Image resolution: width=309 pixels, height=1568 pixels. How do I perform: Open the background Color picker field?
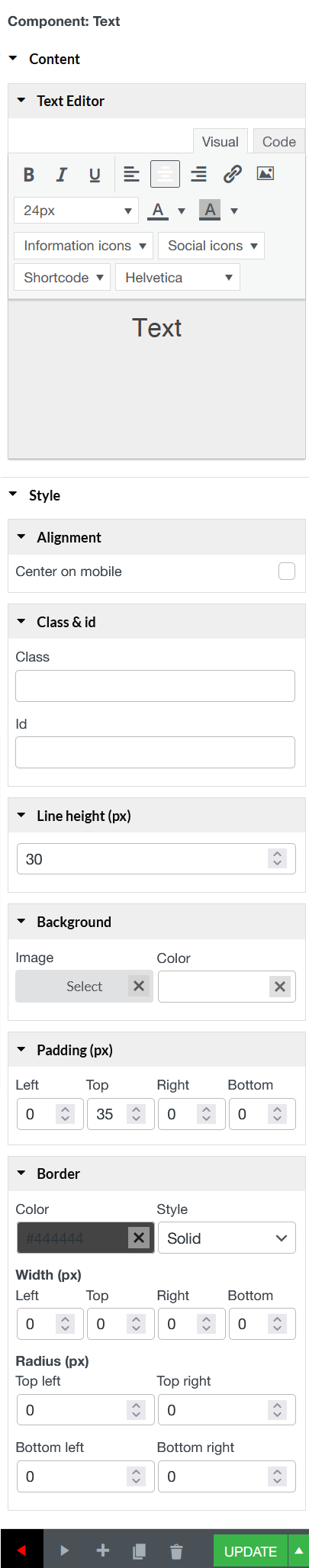214,987
